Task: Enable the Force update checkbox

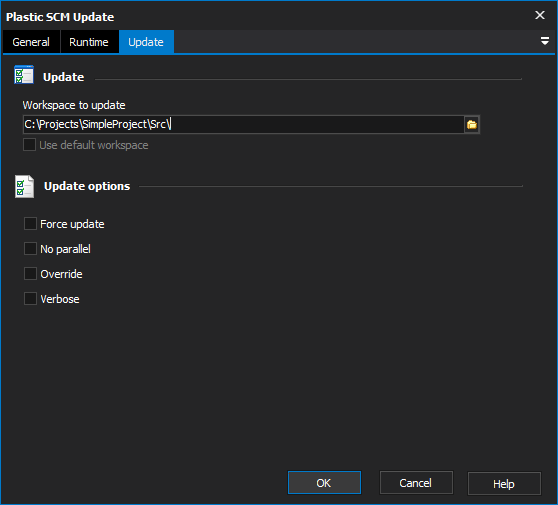Action: [x=30, y=224]
